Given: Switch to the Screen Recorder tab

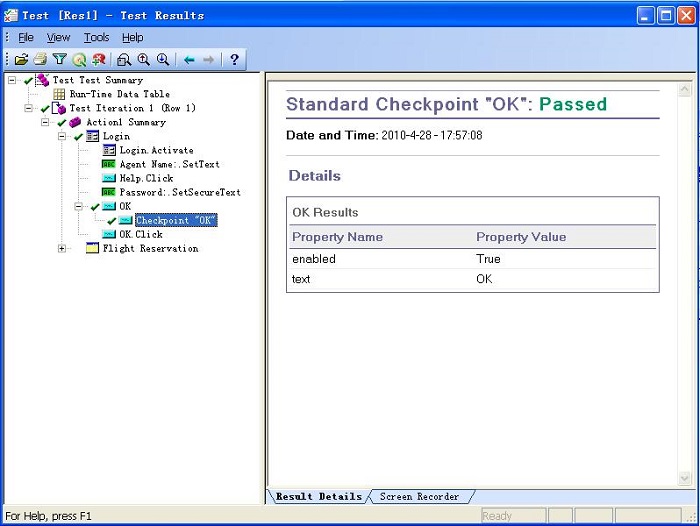Looking at the screenshot, I should coord(419,497).
